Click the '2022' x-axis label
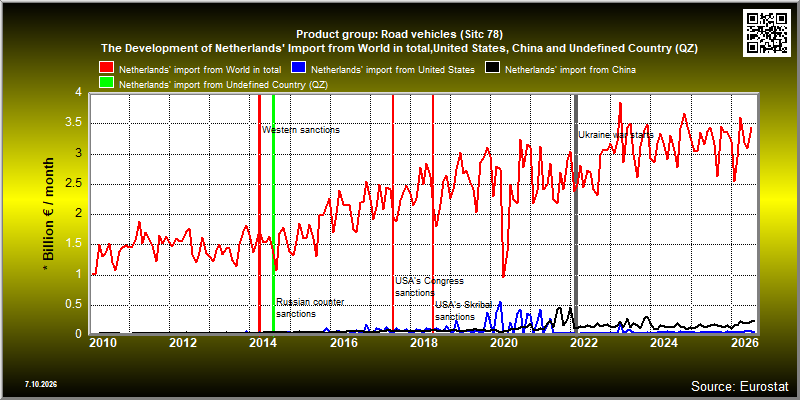This screenshot has height=400, width=800. click(584, 343)
